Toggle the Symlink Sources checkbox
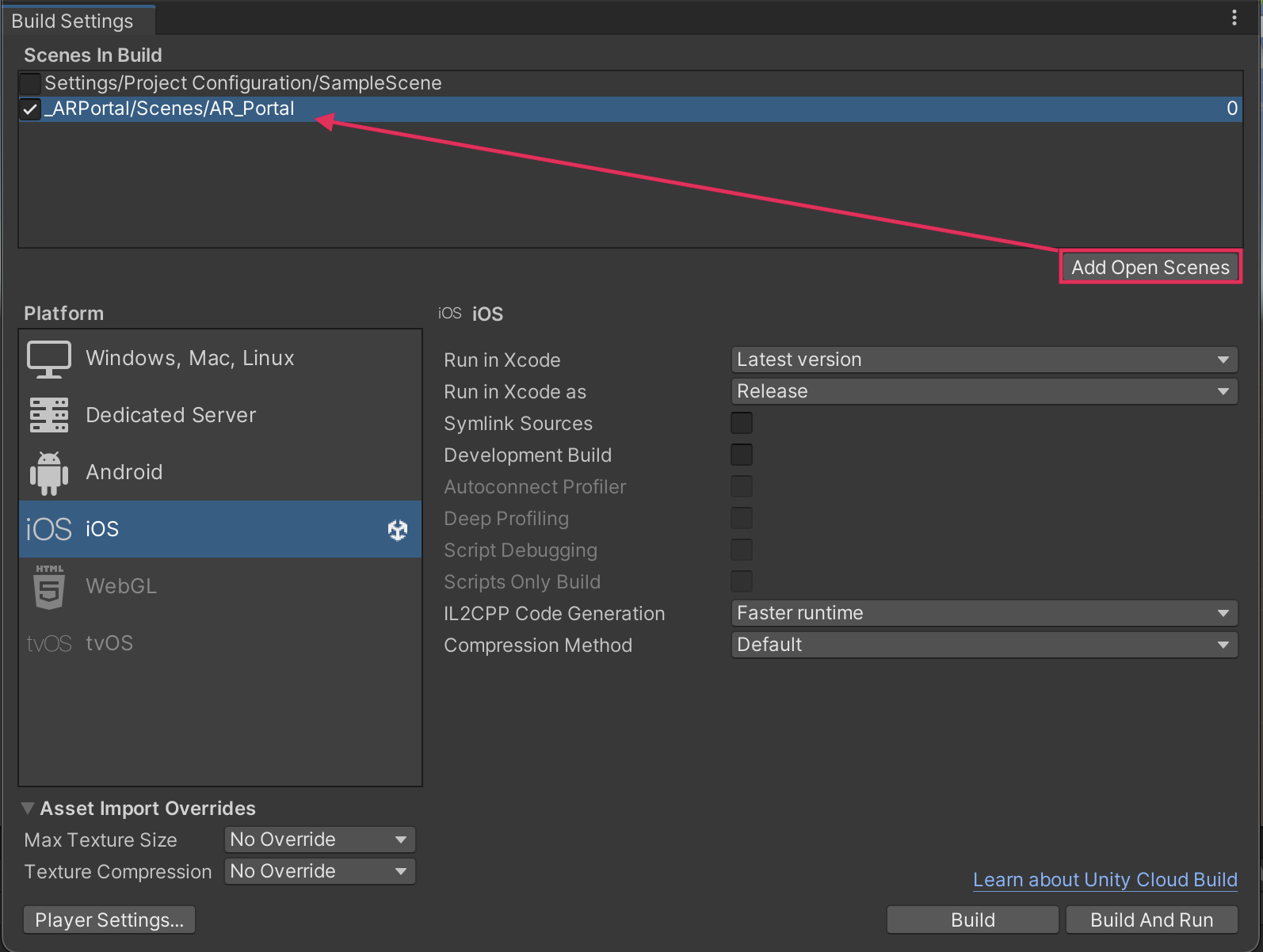The image size is (1263, 952). pos(742,424)
